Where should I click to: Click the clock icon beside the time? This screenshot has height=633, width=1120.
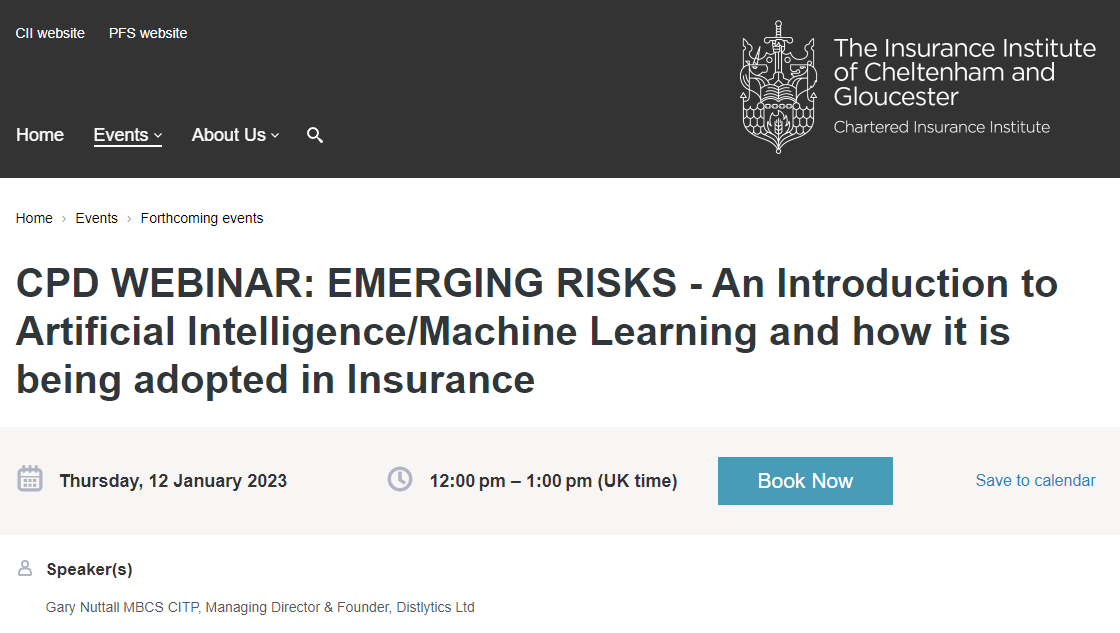click(x=400, y=479)
